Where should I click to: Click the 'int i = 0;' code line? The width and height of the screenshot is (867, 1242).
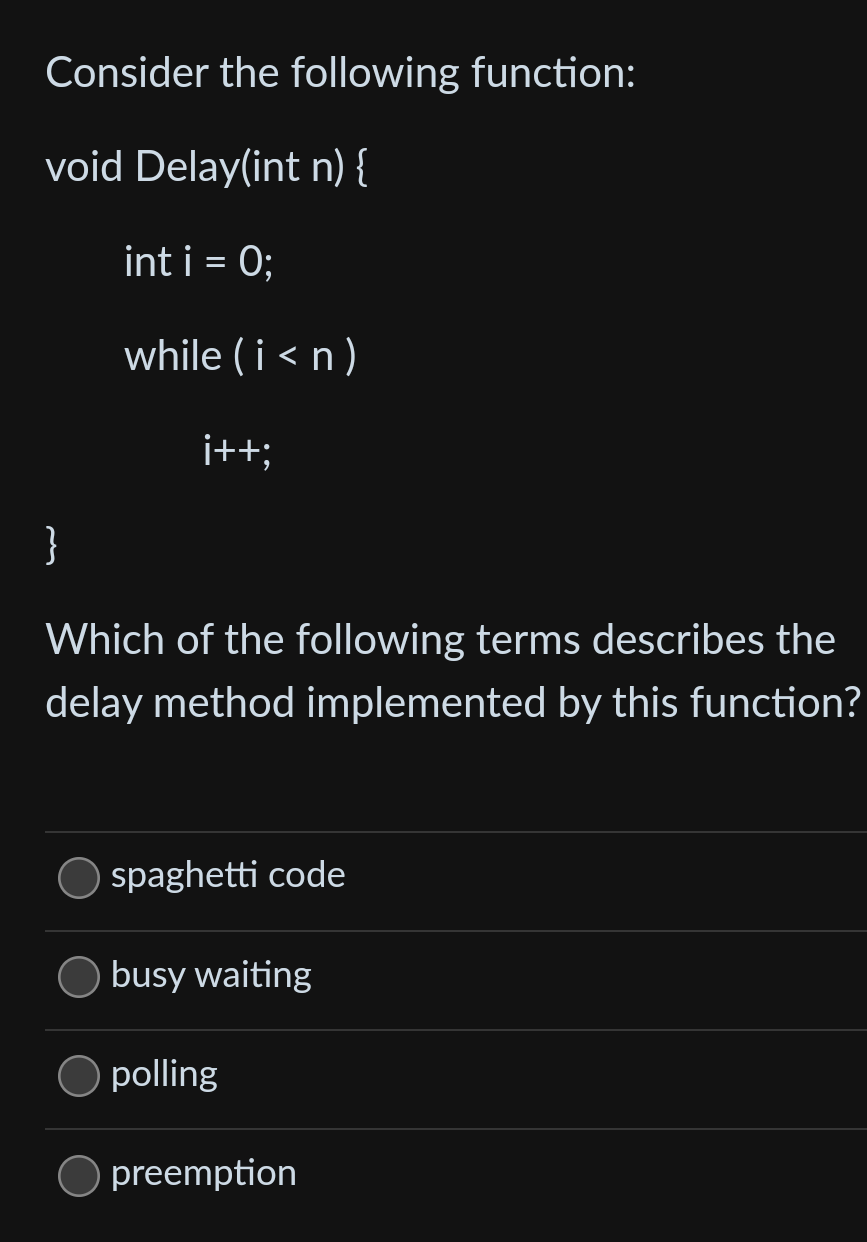pyautogui.click(x=197, y=262)
